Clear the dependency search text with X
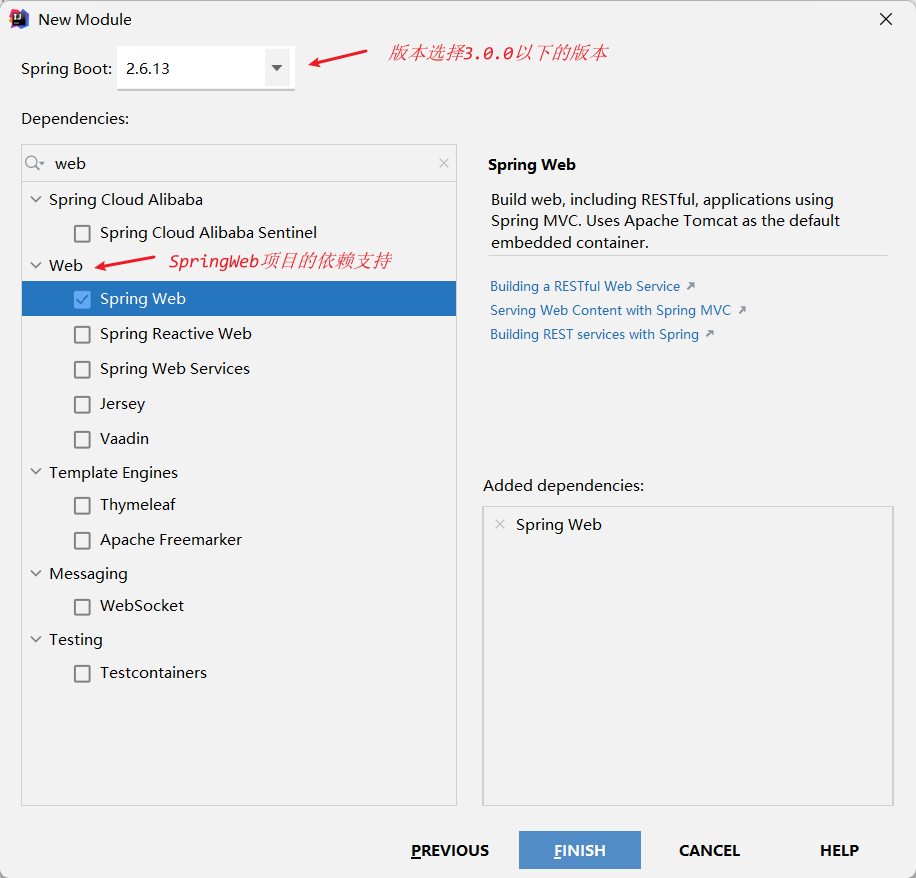This screenshot has height=878, width=916. click(444, 163)
